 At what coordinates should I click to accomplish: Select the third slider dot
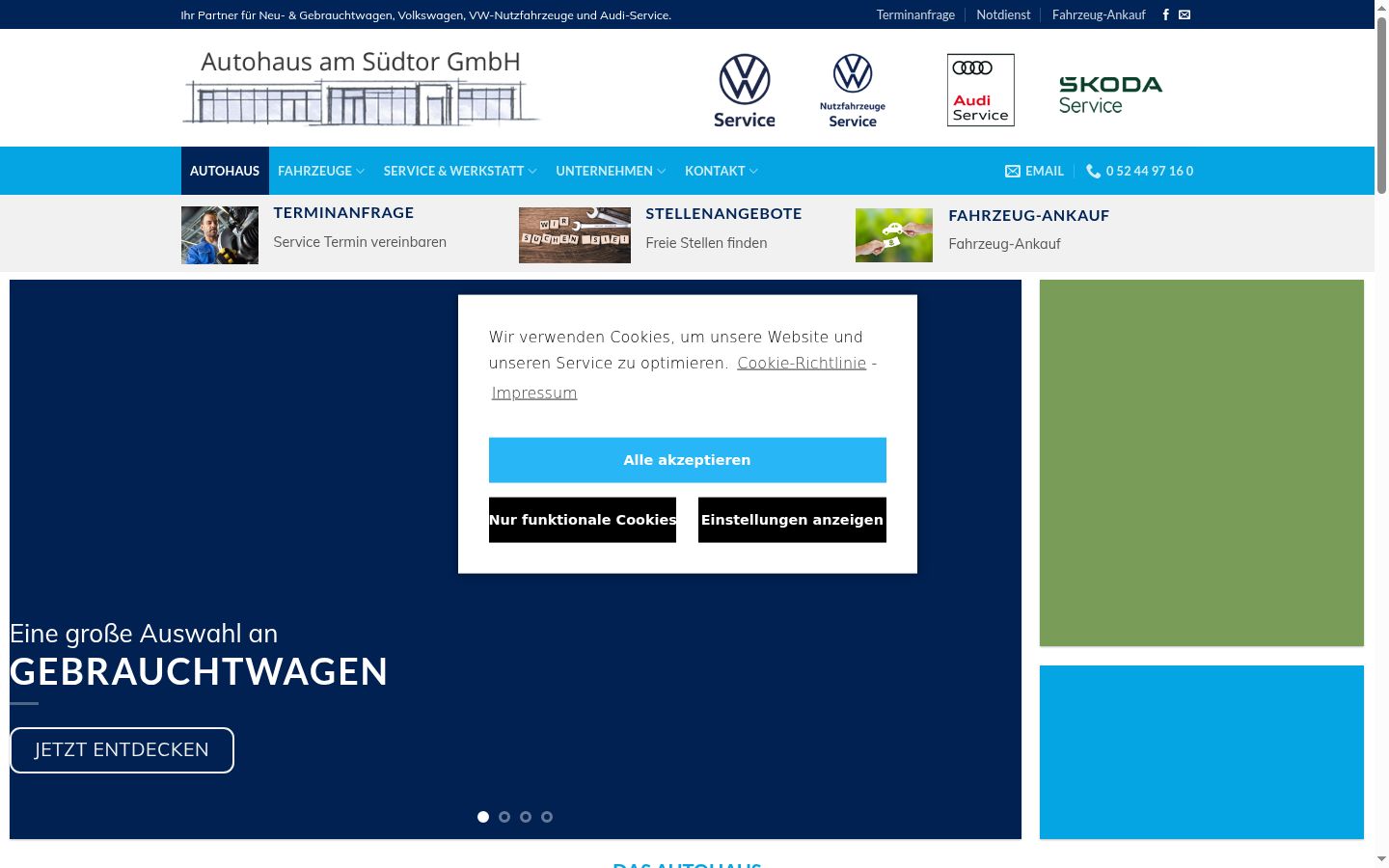[x=526, y=817]
